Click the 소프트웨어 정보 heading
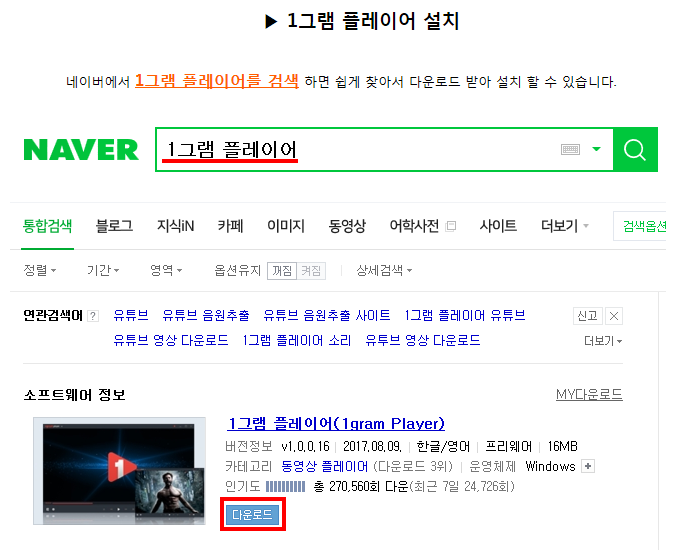The image size is (677, 557). coord(74,395)
